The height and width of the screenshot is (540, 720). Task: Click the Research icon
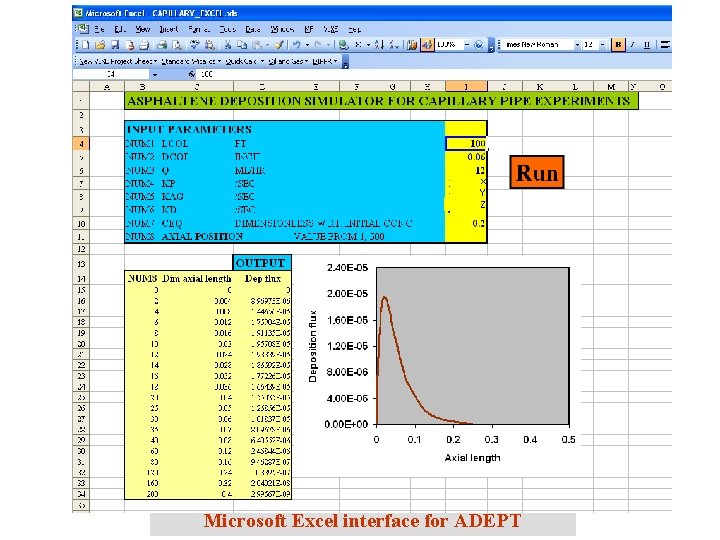coord(209,45)
